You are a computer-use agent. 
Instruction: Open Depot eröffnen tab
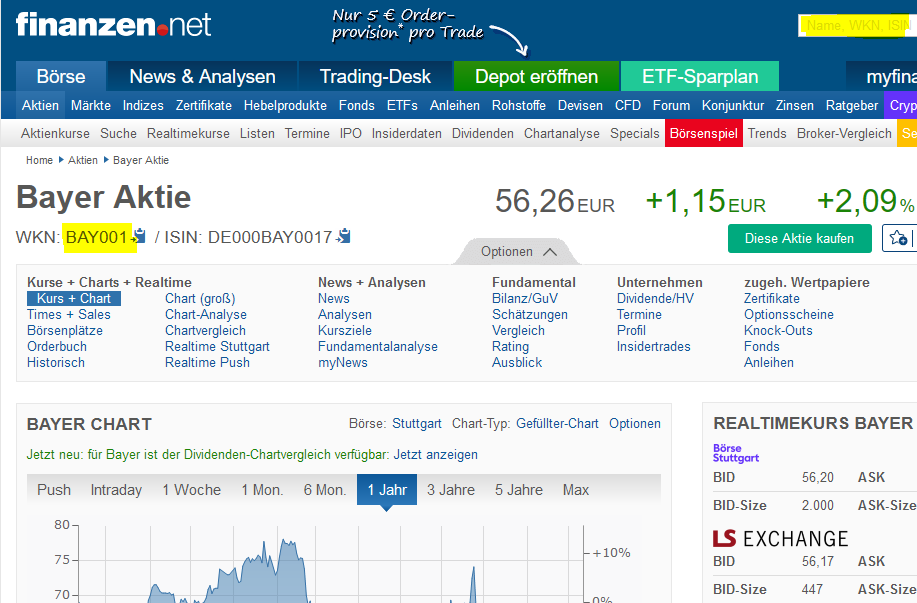point(536,76)
